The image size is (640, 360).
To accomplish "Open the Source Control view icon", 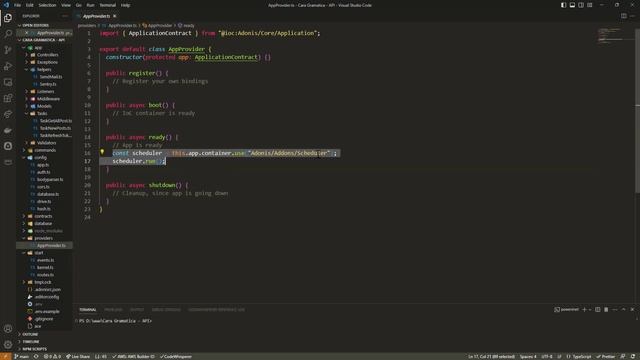I will (8, 50).
